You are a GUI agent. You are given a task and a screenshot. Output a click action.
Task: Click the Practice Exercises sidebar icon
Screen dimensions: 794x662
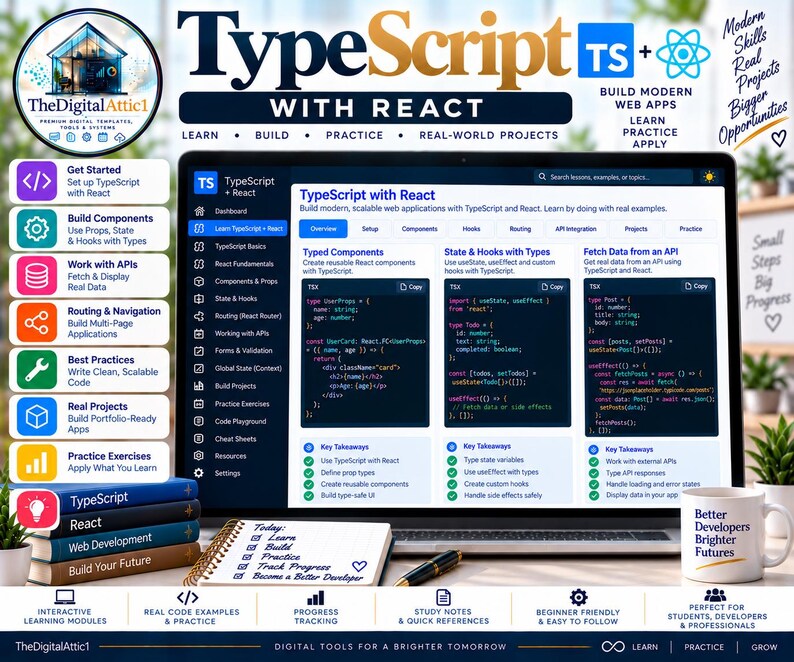pyautogui.click(x=199, y=404)
